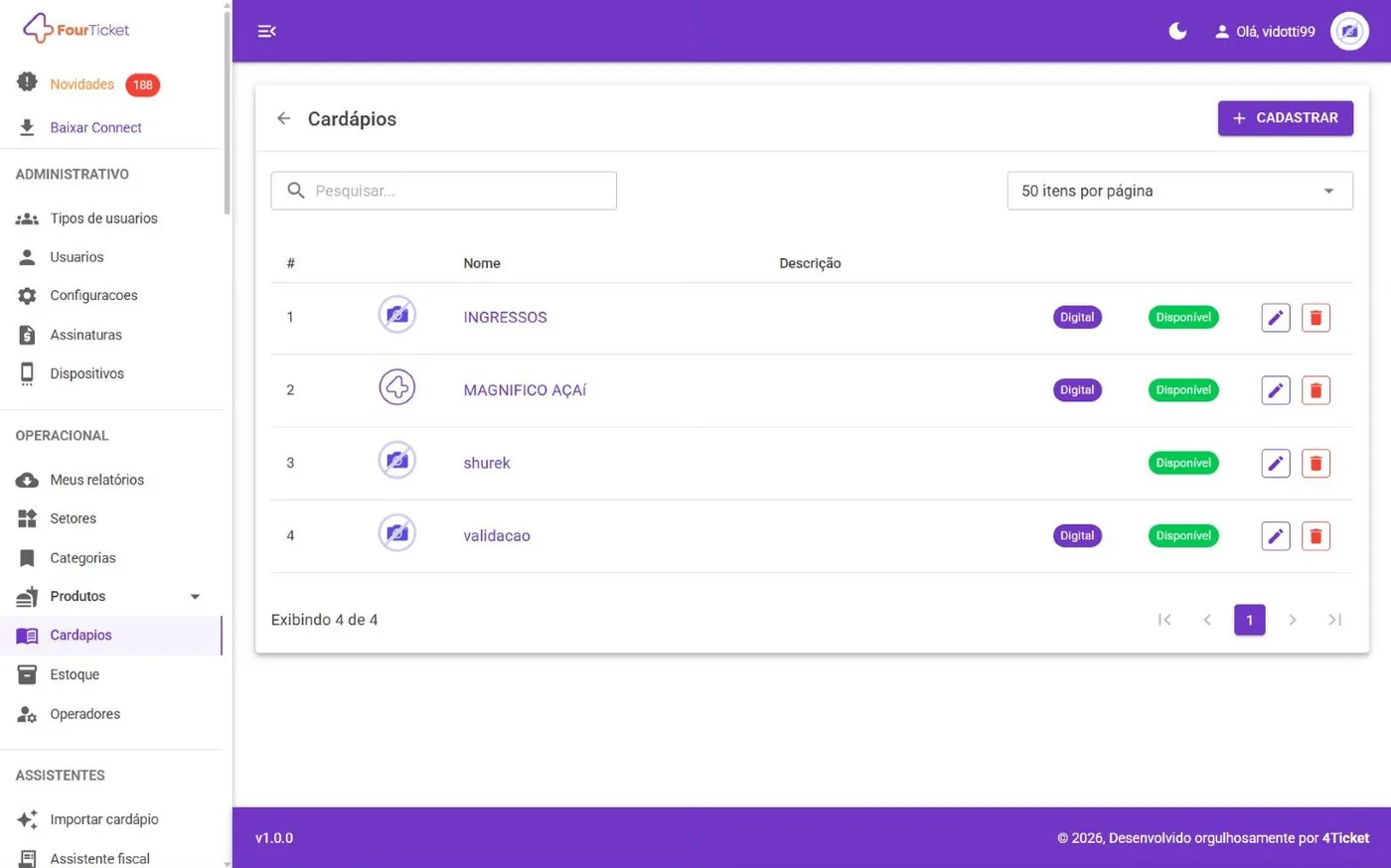
Task: Delete the shurek menu
Action: pos(1315,463)
